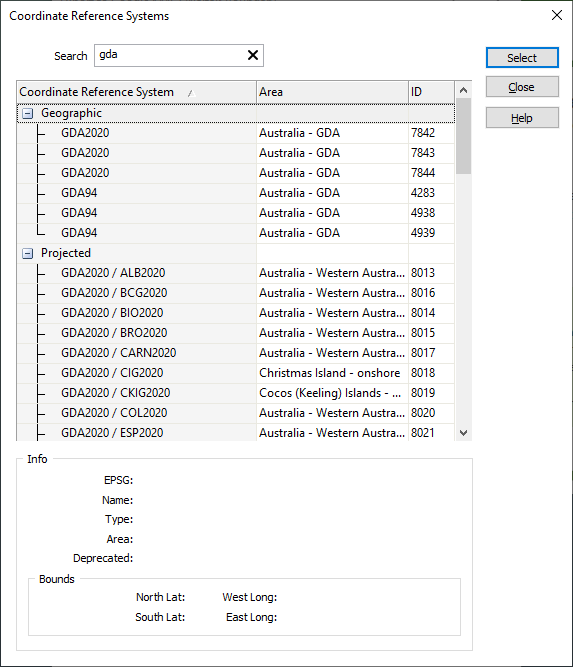Sort by Coordinate Reference System column header
The height and width of the screenshot is (667, 573).
coord(137,92)
